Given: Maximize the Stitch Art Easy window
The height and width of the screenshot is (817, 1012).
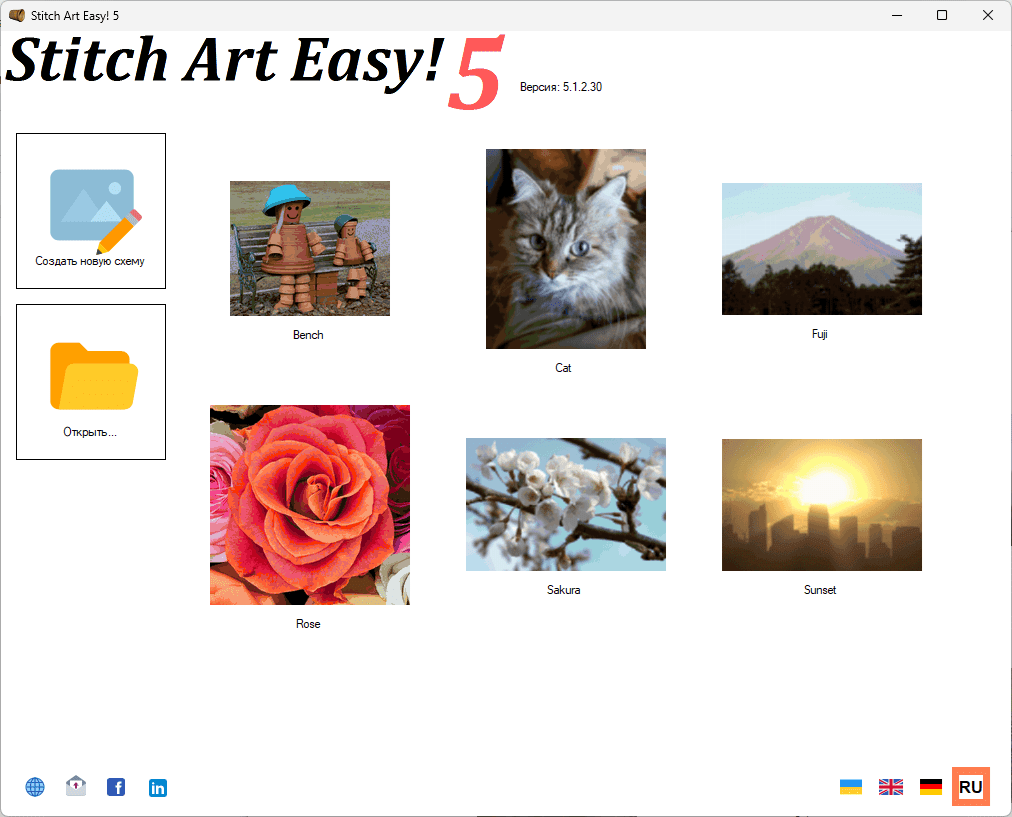Looking at the screenshot, I should click(x=942, y=15).
